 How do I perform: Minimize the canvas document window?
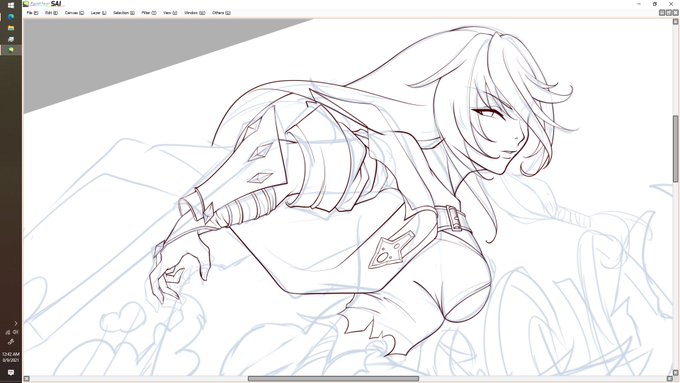[x=662, y=13]
